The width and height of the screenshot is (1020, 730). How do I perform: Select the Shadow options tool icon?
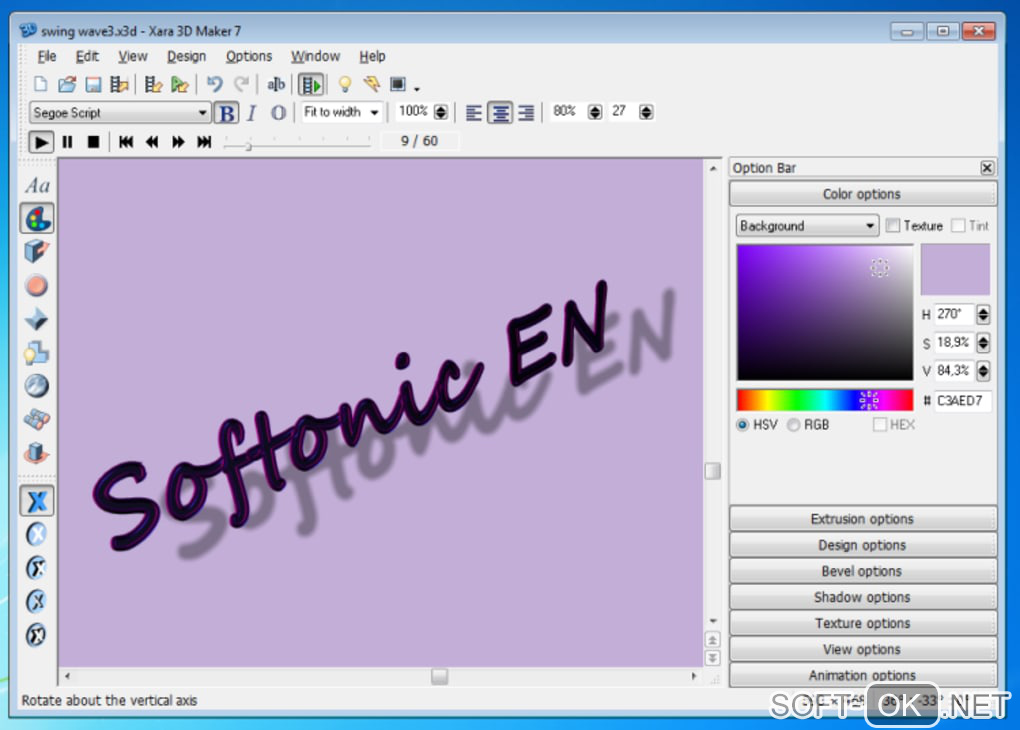point(37,353)
